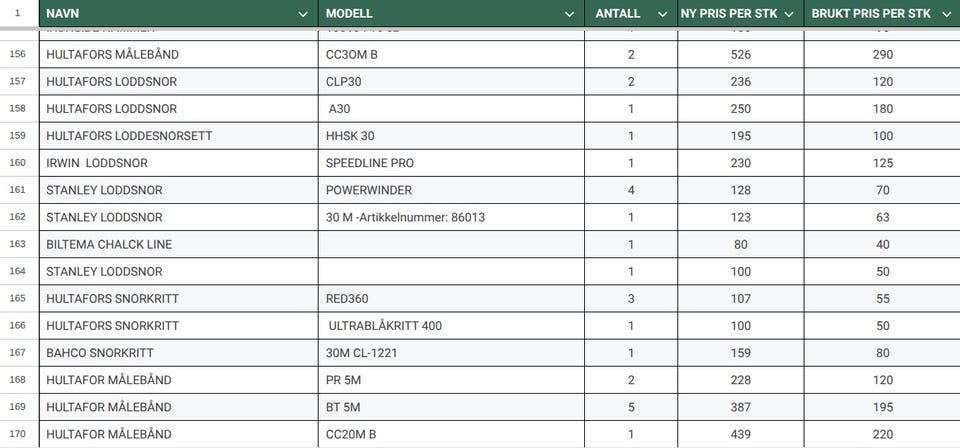Select the new price 526 cell

click(741, 54)
